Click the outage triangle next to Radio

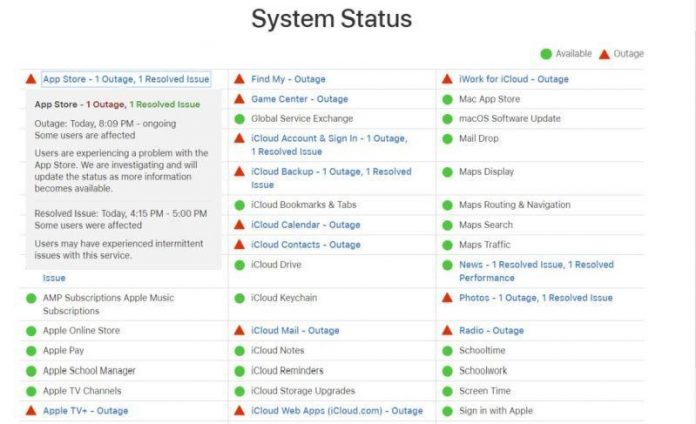pyautogui.click(x=447, y=330)
